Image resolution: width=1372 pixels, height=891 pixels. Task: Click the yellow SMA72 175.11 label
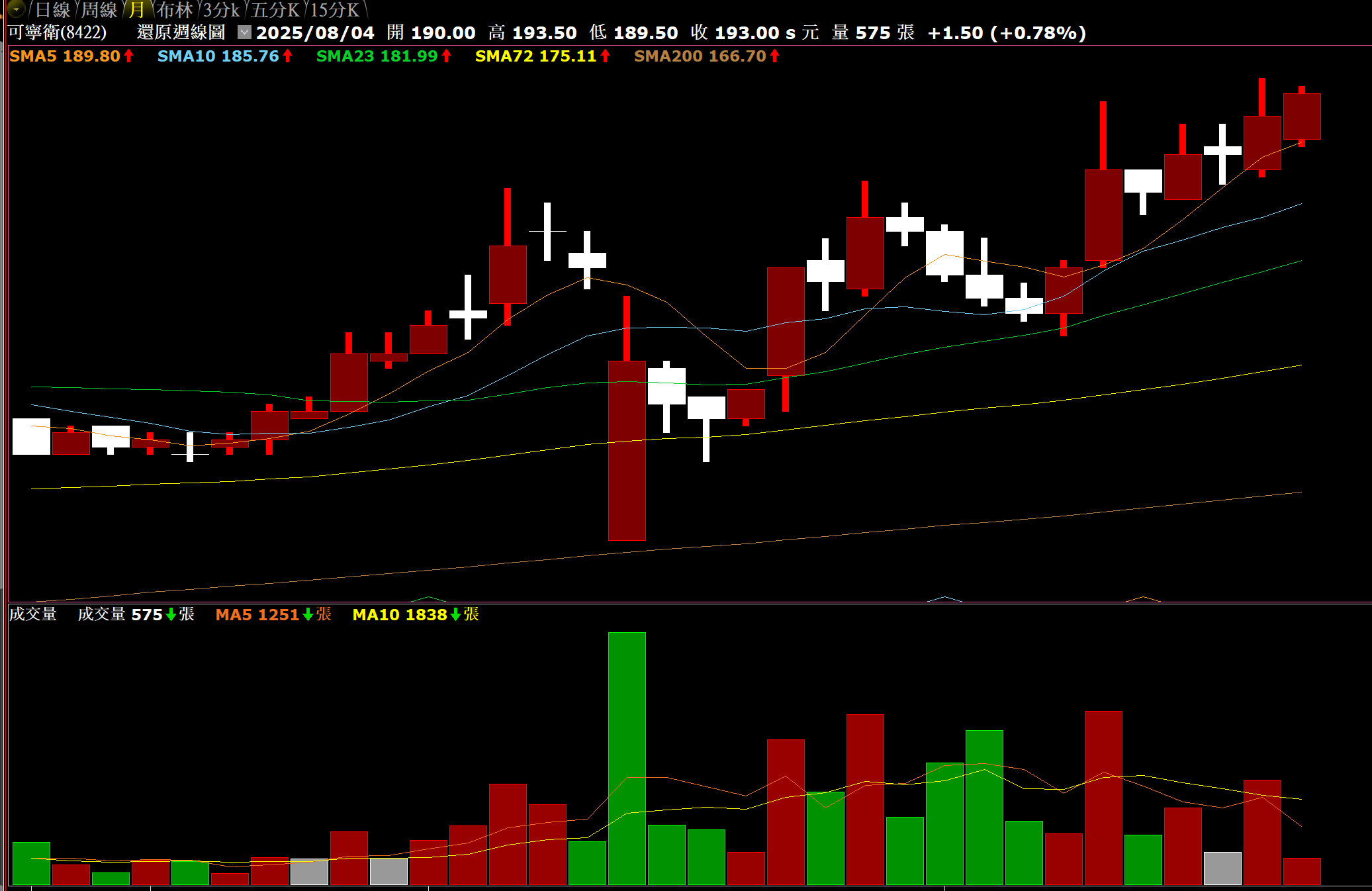535,56
